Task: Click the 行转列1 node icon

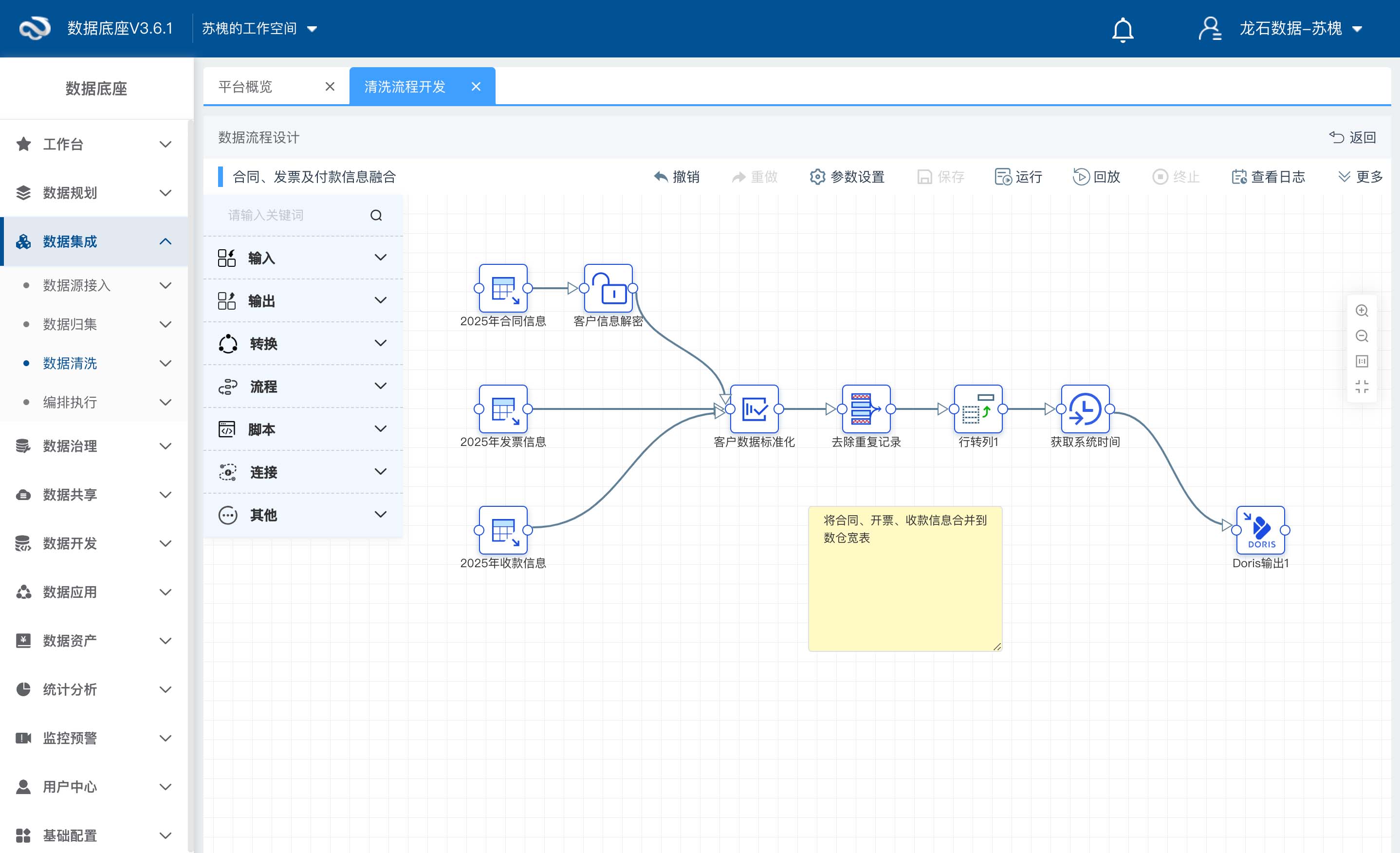Action: coord(978,408)
